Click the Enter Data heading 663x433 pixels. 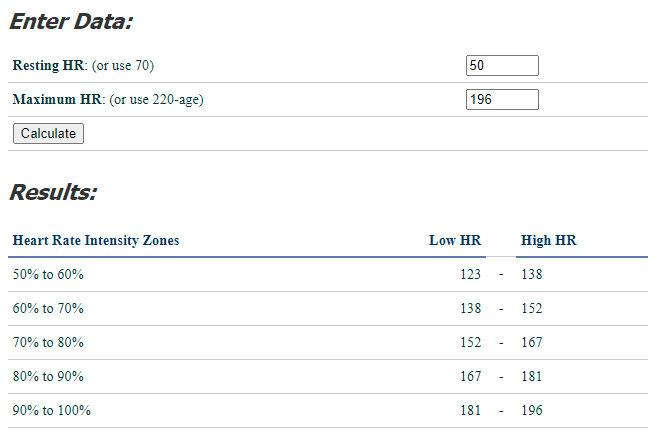(70, 21)
